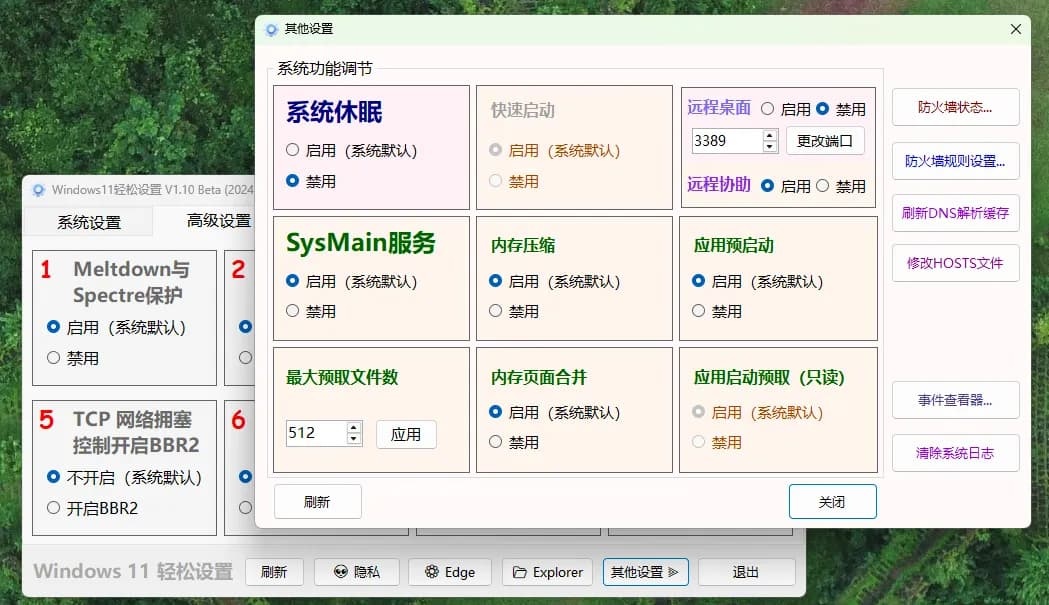
Task: Apply 最大预取文件数 with the 应用 button
Action: coord(406,434)
